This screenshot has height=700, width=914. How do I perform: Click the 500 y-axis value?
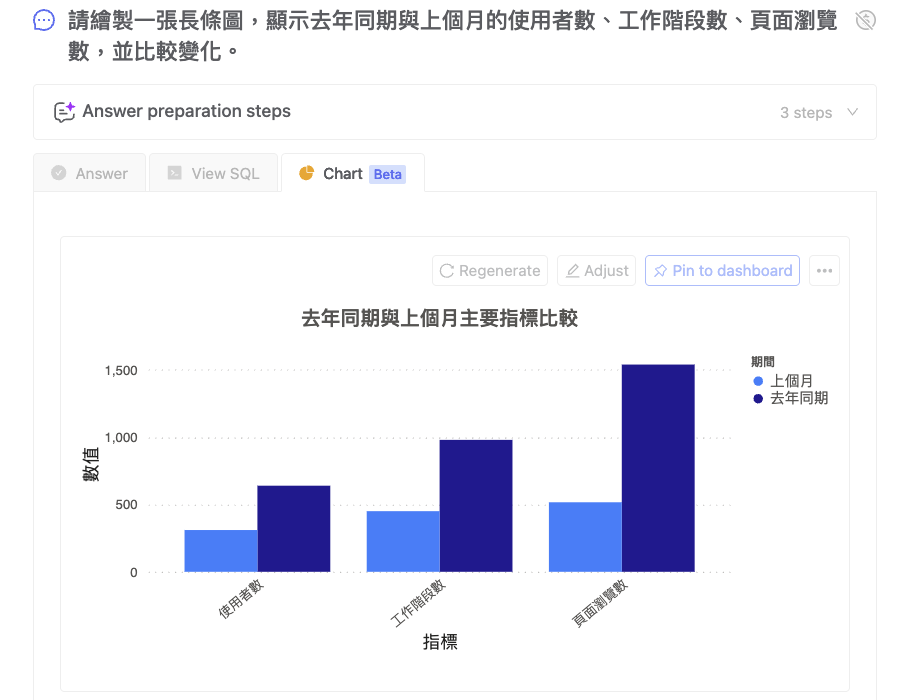(x=126, y=505)
